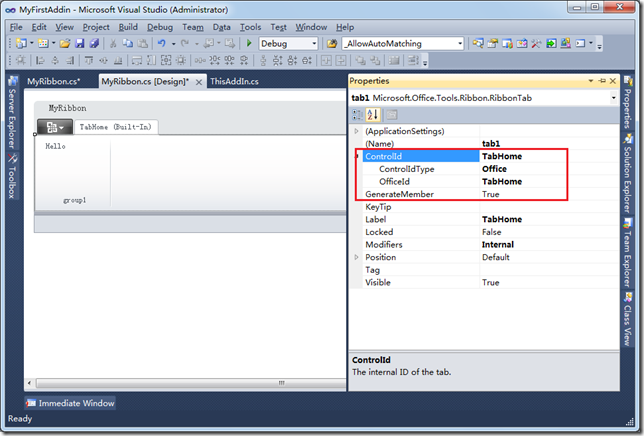Switch to the MyRibbon.cs* code tab
Viewport: 644px width, 436px height.
pyautogui.click(x=54, y=81)
